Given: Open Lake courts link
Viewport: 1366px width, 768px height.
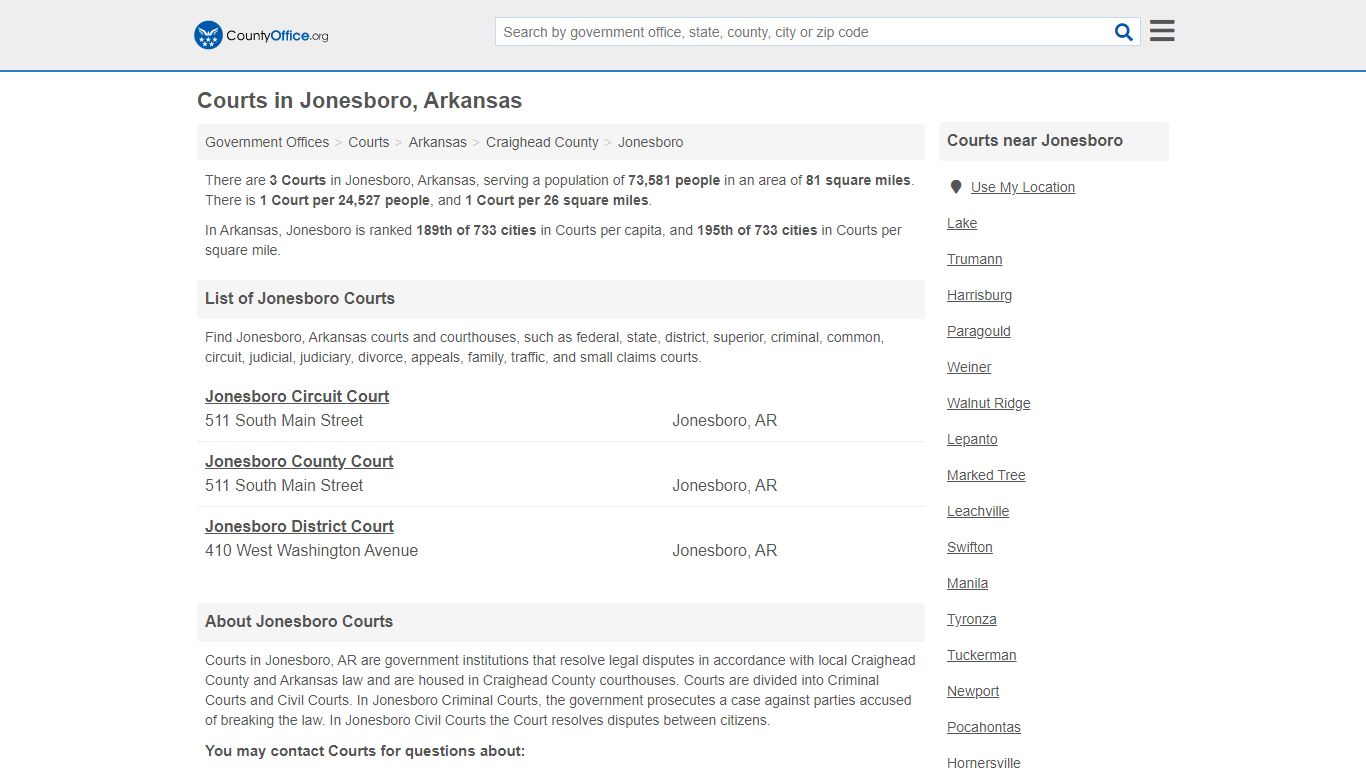Looking at the screenshot, I should tap(962, 223).
